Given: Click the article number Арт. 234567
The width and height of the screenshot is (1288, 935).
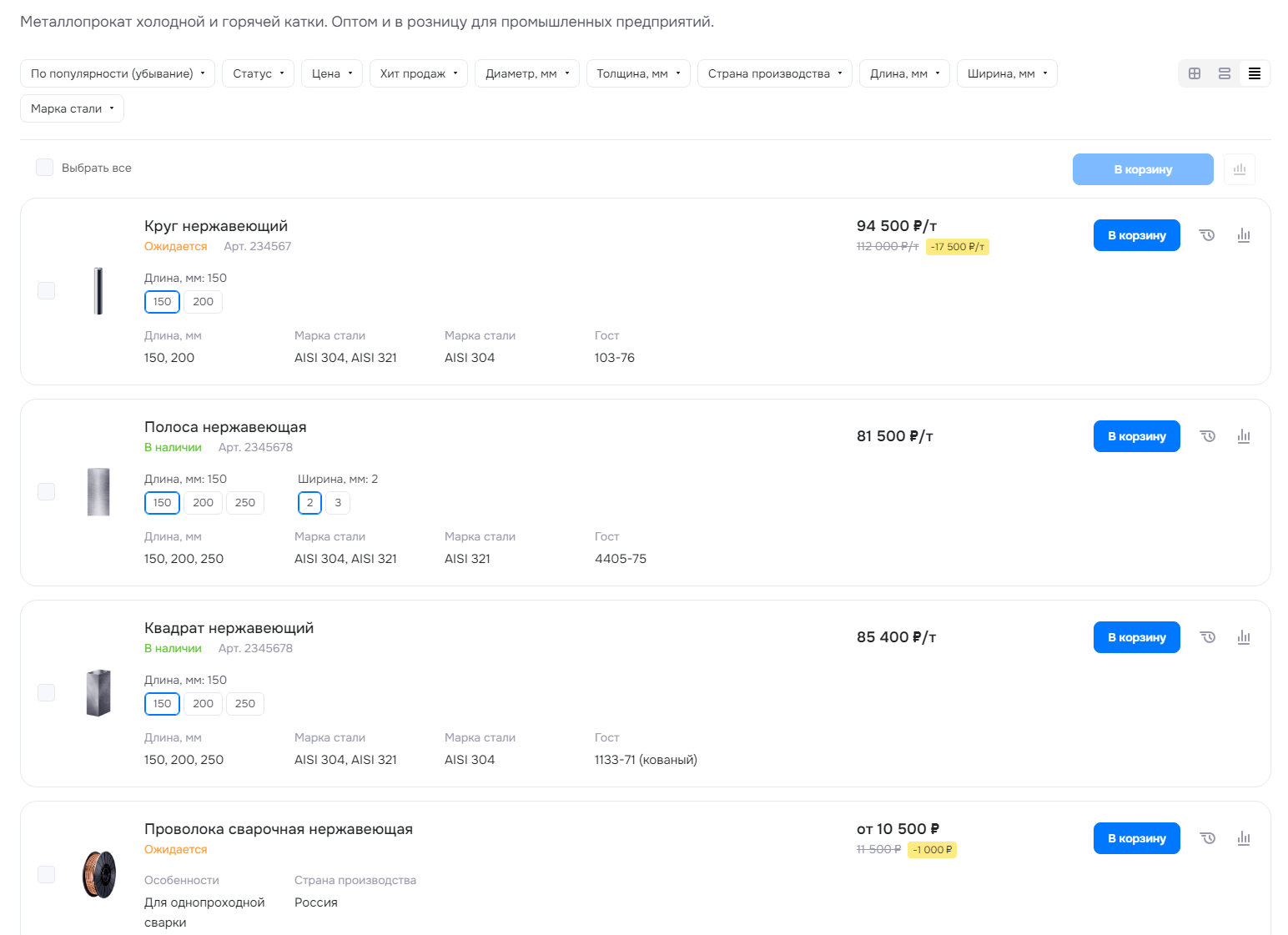Looking at the screenshot, I should [x=258, y=246].
